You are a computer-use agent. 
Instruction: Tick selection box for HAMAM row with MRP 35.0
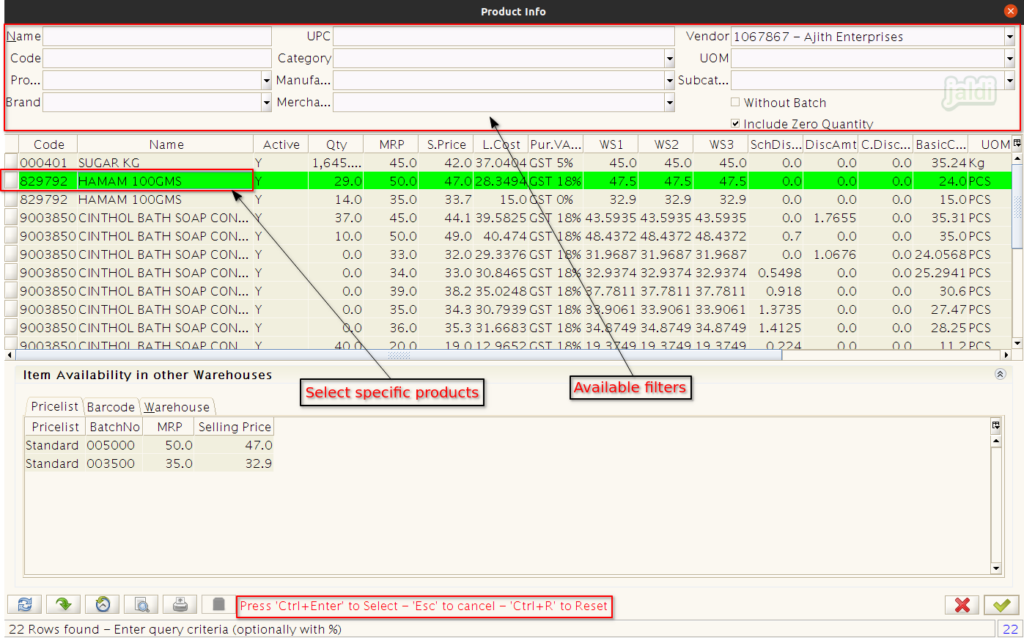(x=11, y=199)
